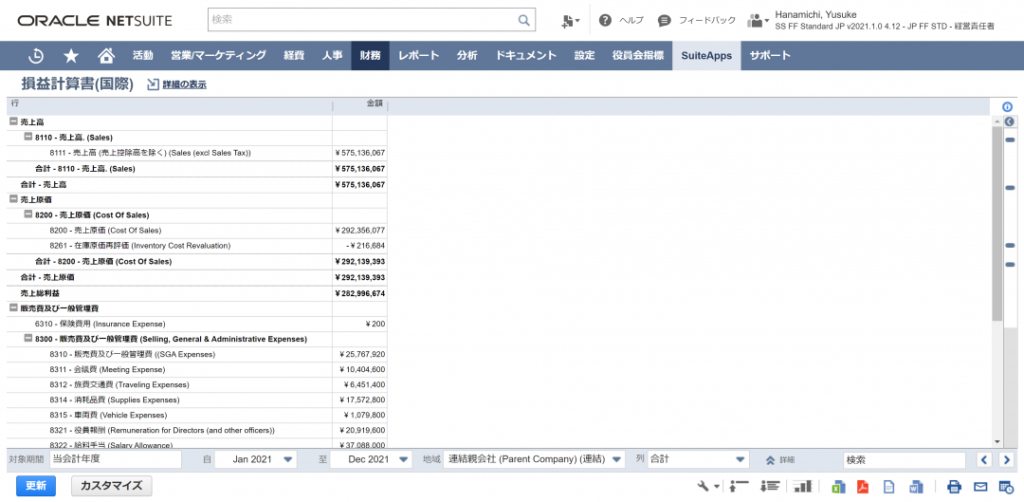Open the Dec 2021 end period dropdown
Image resolution: width=1024 pixels, height=502 pixels.
pos(404,460)
